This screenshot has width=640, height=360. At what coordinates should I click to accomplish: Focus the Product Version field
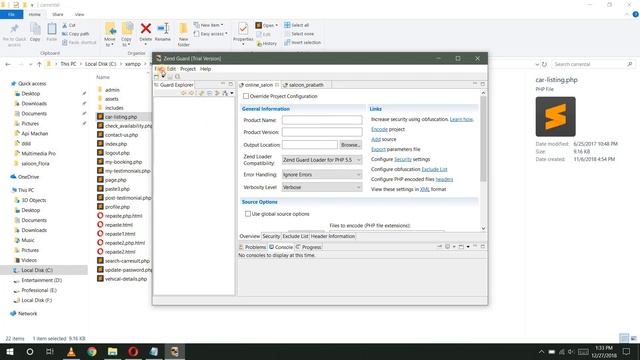click(x=322, y=132)
